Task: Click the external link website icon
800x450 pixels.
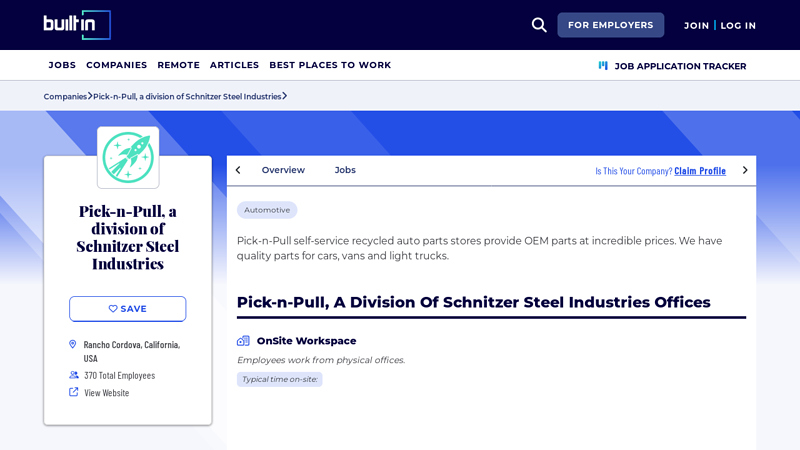Action: click(73, 392)
